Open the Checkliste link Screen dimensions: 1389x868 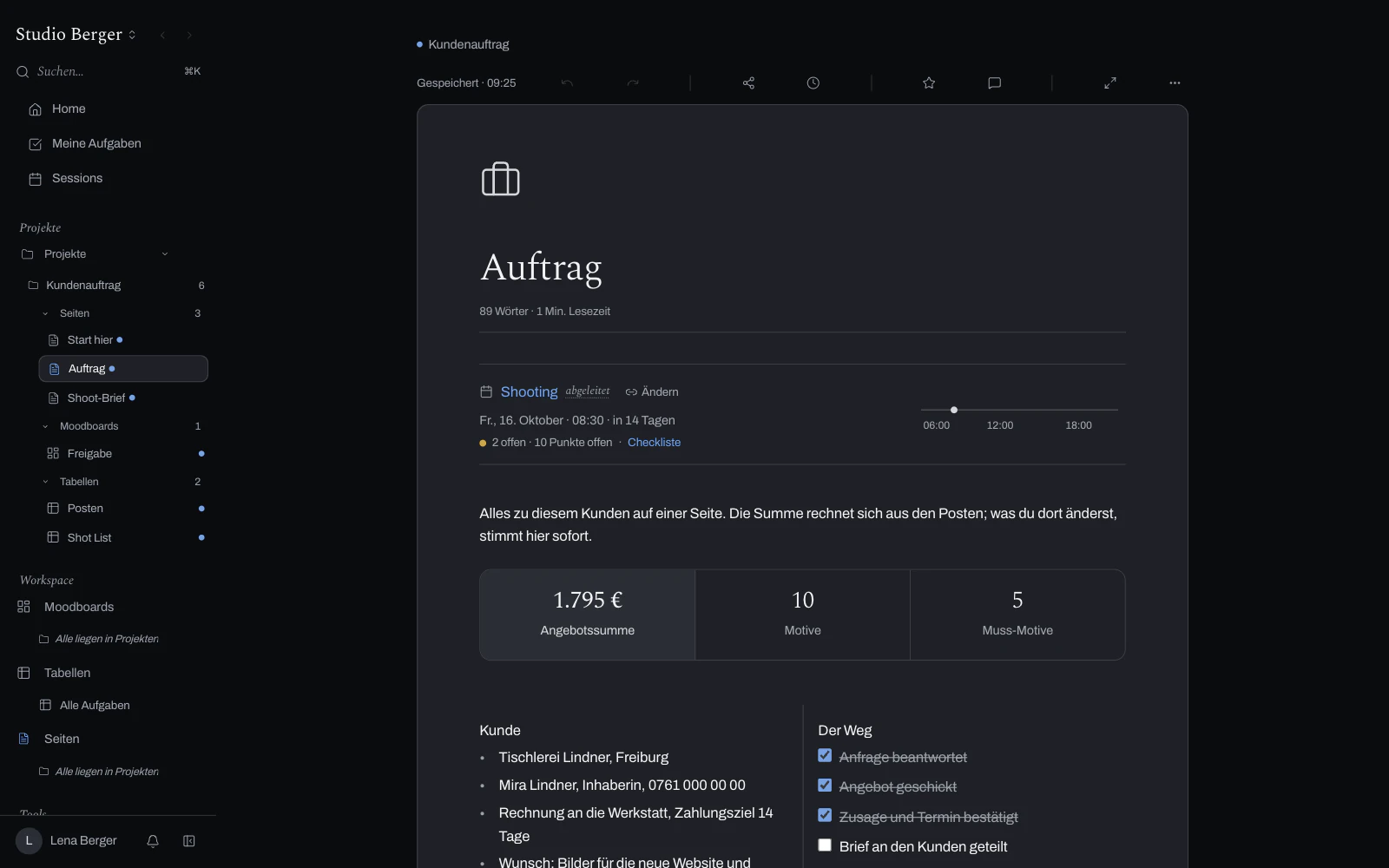coord(654,443)
